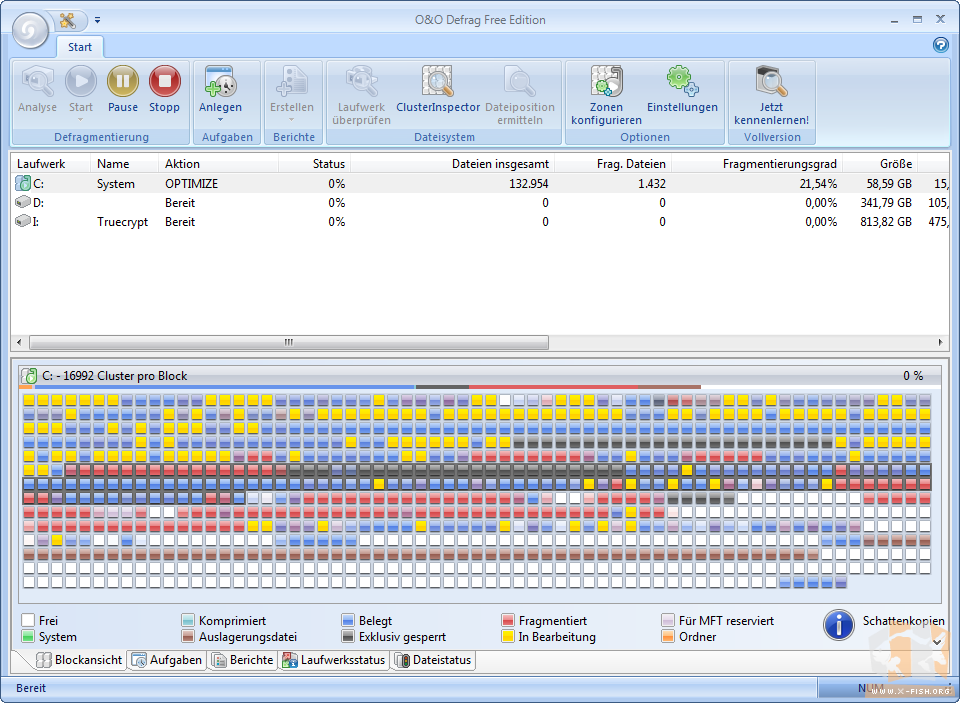Click the 132.954 total files value
960x703 pixels.
[528, 184]
